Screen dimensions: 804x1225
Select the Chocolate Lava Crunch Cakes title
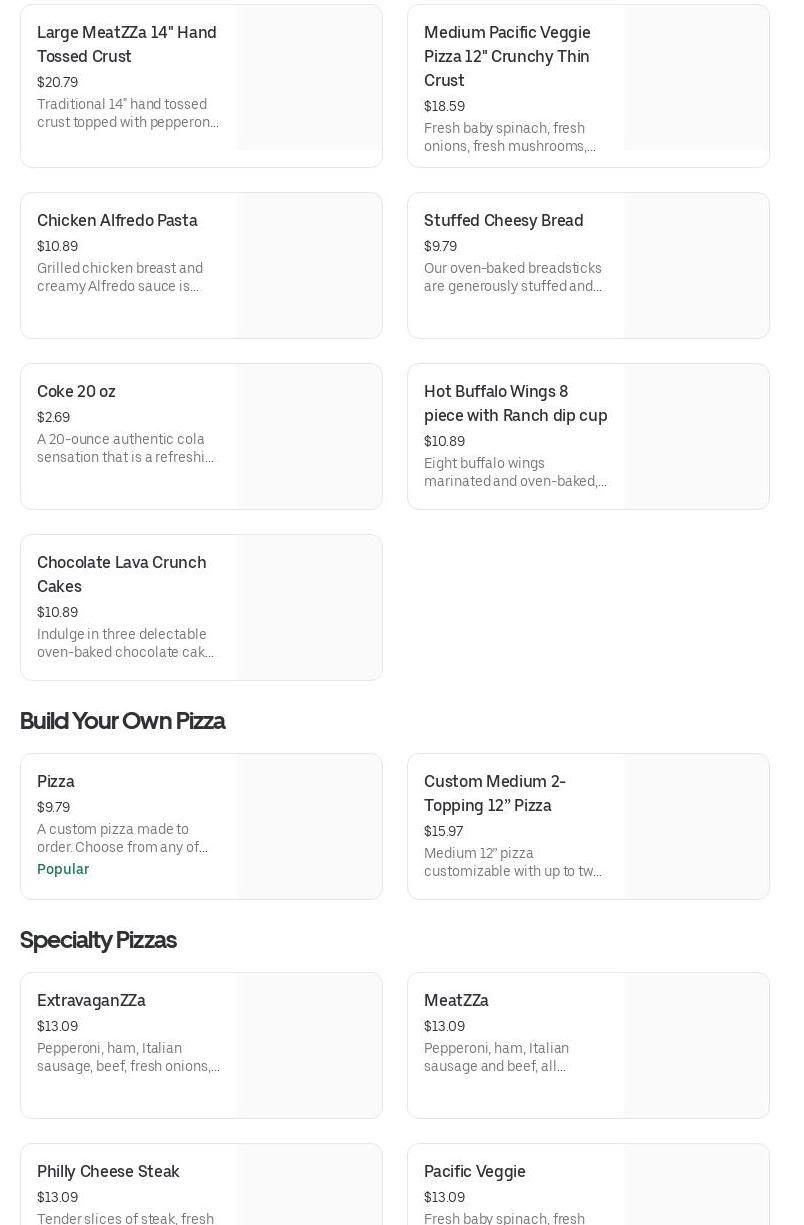tap(121, 574)
